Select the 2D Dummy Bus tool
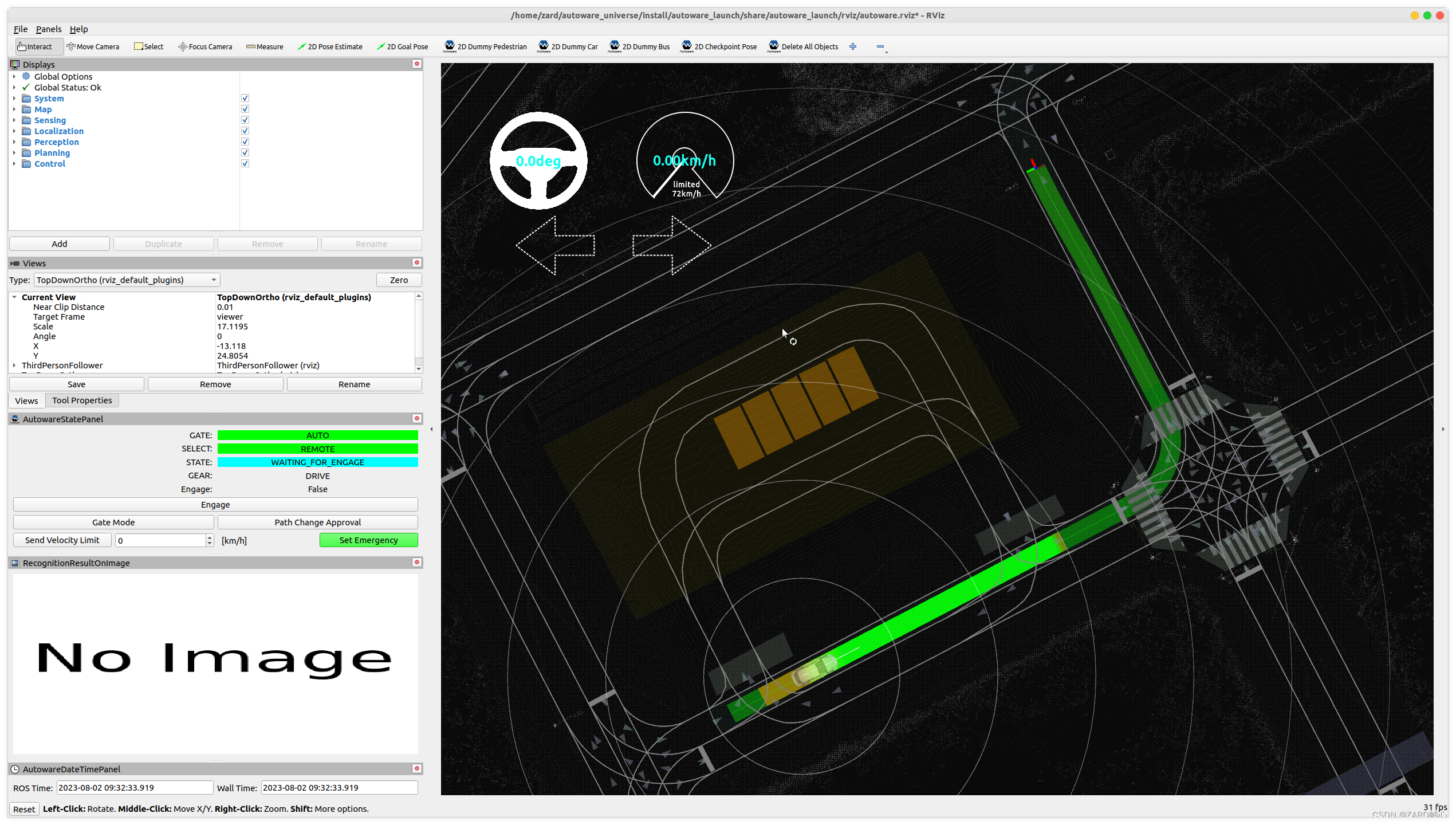Viewport: 1456px width, 825px height. coord(639,46)
